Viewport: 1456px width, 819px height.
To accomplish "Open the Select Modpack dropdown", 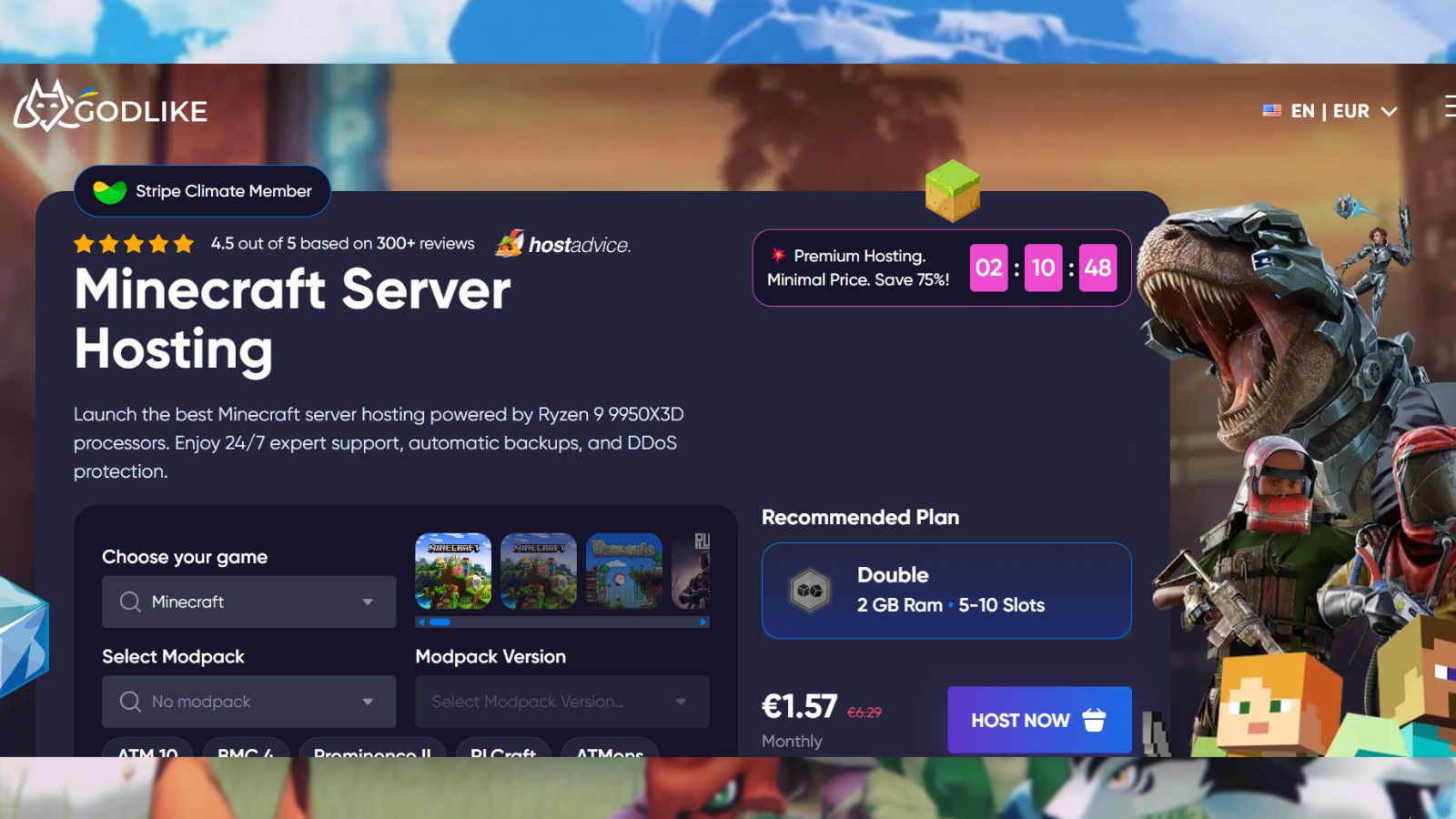I will pos(248,702).
